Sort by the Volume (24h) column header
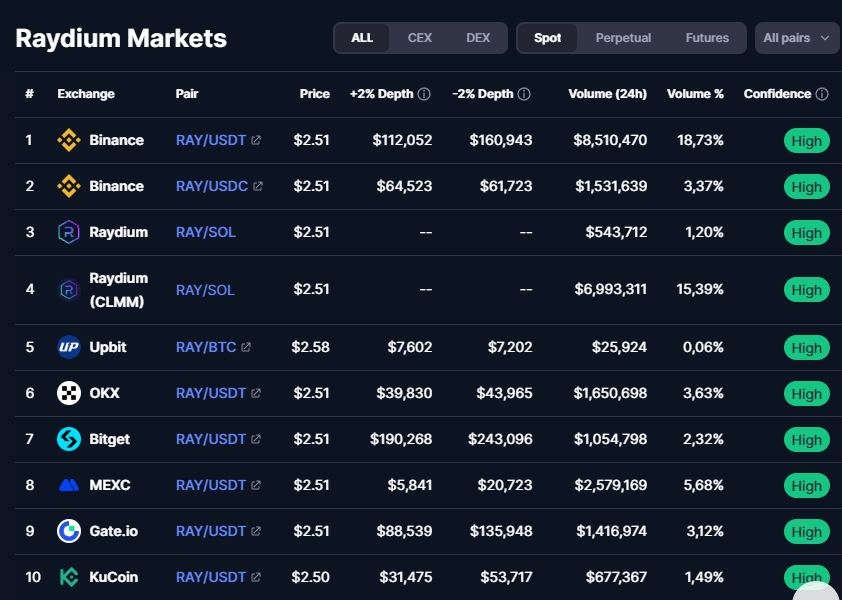This screenshot has width=842, height=600. click(607, 94)
